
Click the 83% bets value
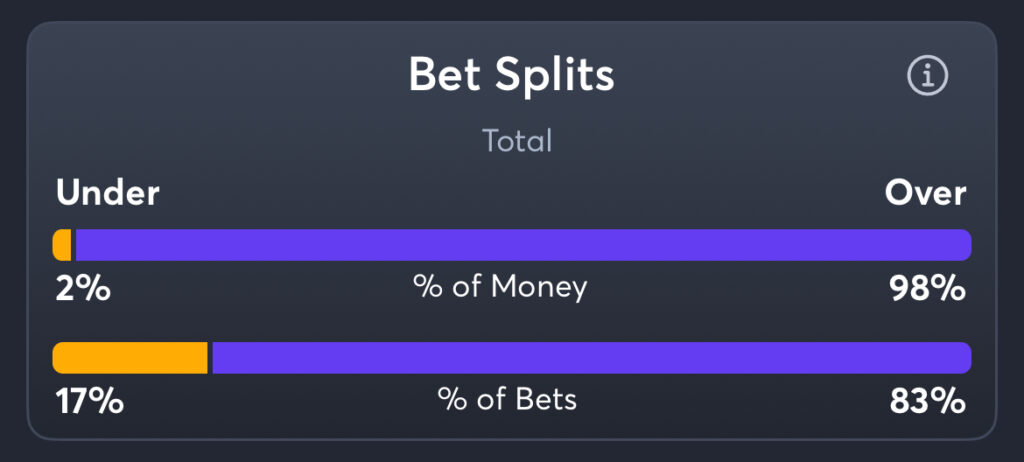click(927, 402)
